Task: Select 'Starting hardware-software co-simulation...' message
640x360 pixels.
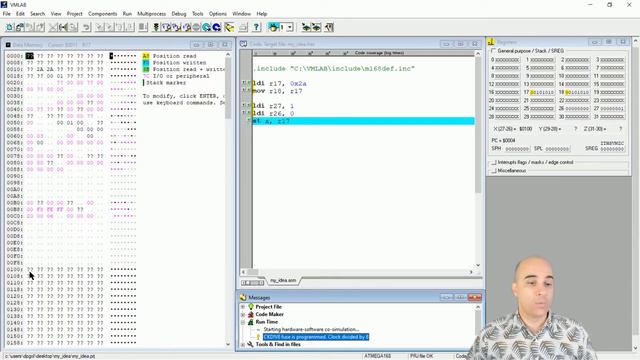Action: coord(311,329)
